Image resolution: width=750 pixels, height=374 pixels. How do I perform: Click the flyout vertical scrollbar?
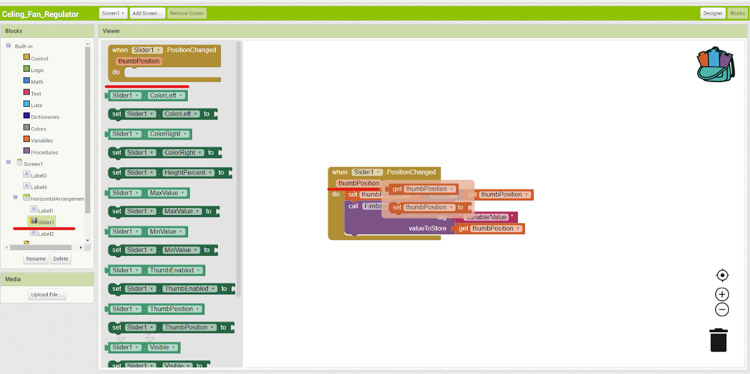pos(239,168)
